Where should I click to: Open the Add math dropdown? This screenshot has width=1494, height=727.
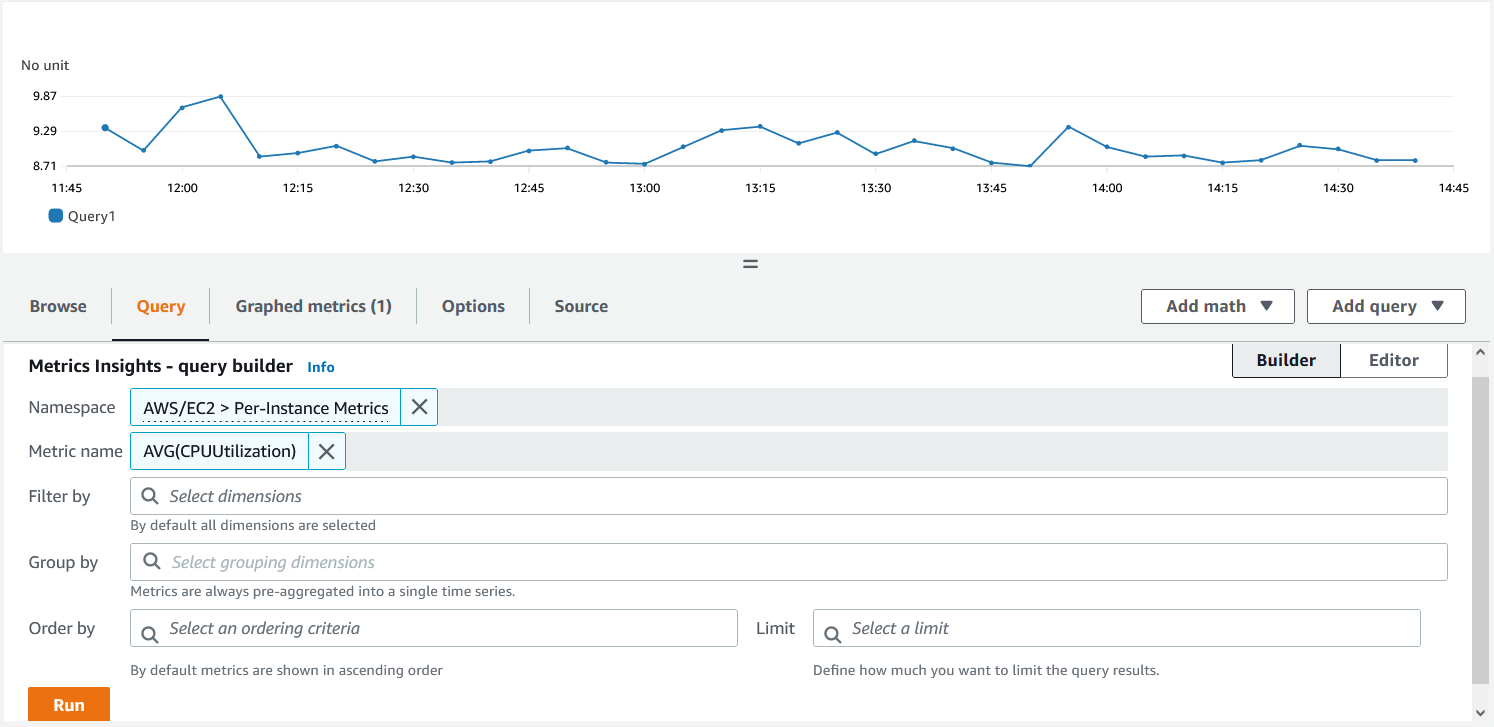click(x=1217, y=306)
